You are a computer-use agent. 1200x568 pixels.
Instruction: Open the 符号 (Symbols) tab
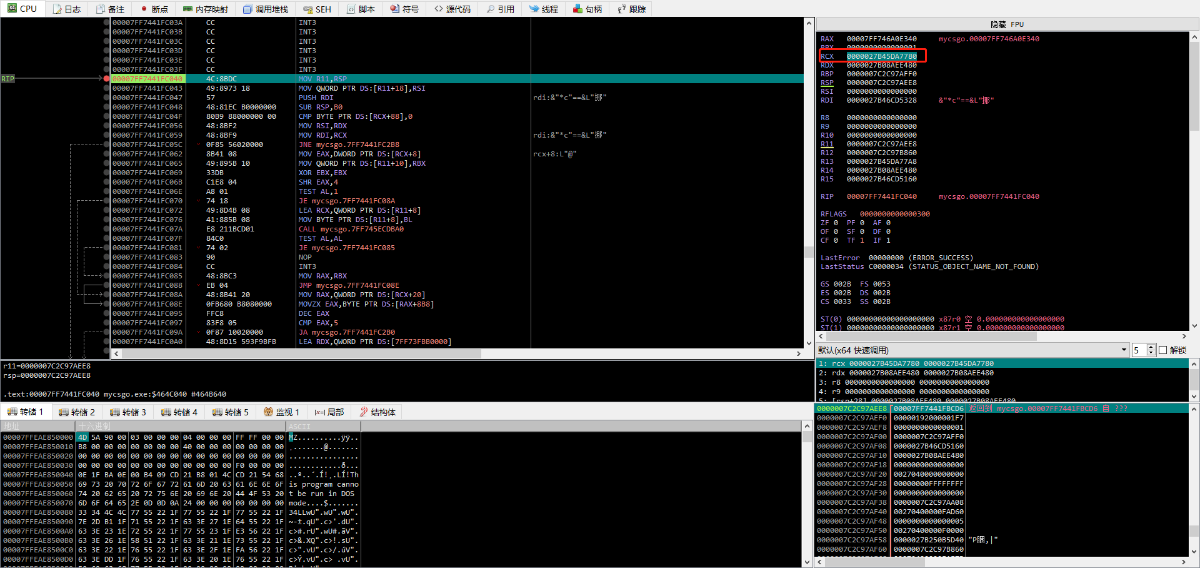(x=406, y=8)
